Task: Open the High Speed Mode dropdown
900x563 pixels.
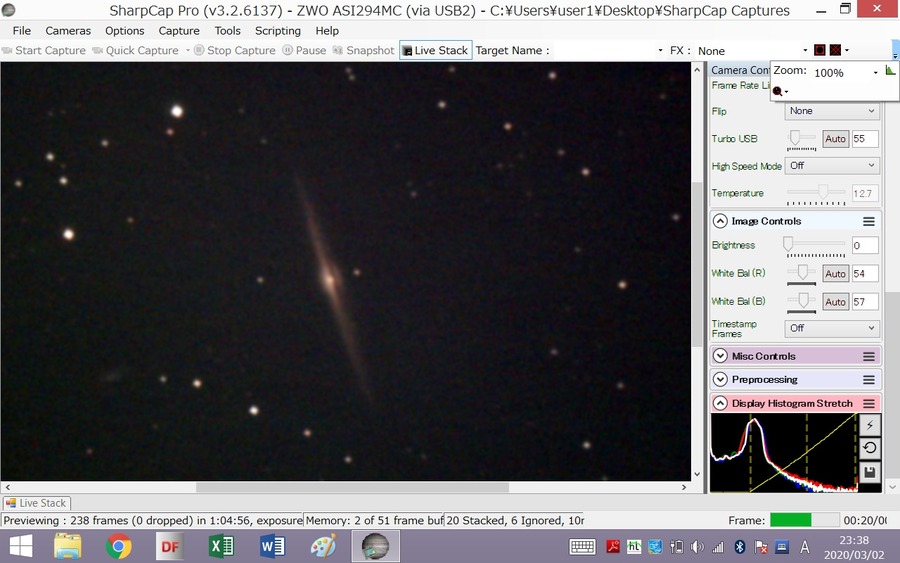Action: [x=832, y=165]
